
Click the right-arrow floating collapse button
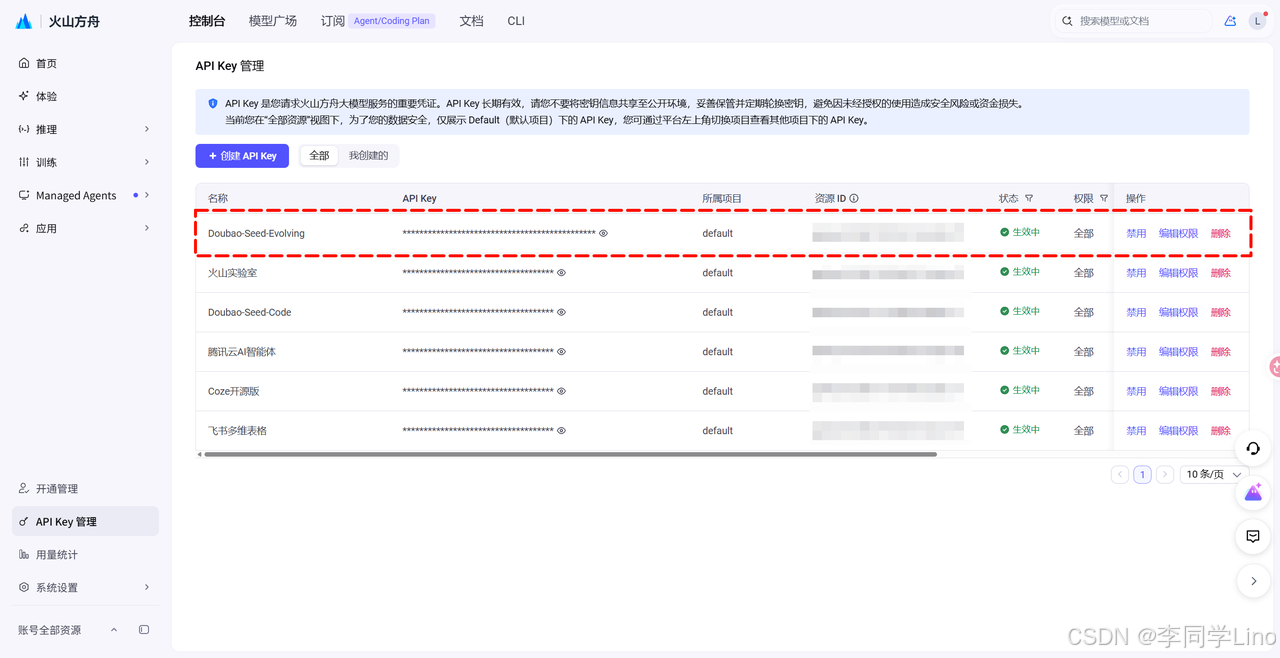(1253, 581)
